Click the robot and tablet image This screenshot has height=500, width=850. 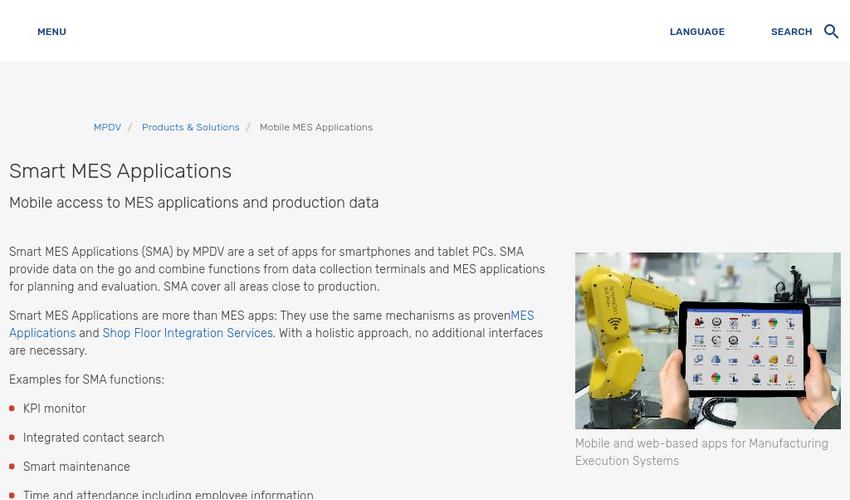coord(707,340)
